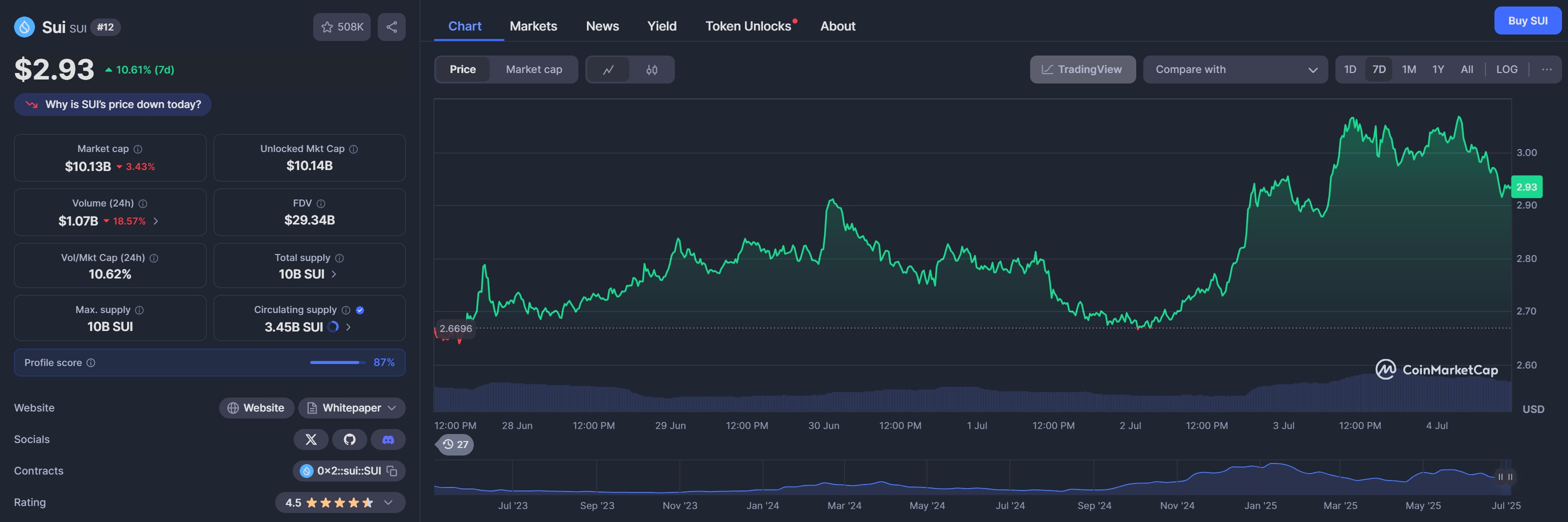This screenshot has width=1568, height=522.
Task: Set chart range to 7D
Action: 1379,69
